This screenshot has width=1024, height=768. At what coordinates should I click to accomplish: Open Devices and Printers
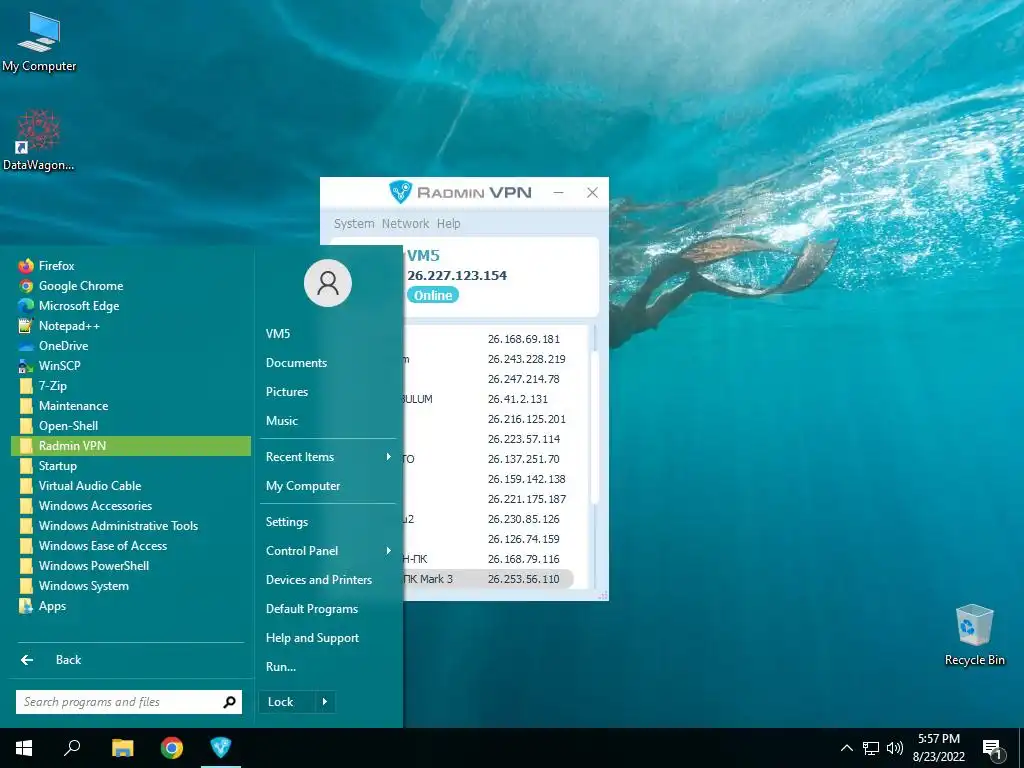pyautogui.click(x=319, y=580)
